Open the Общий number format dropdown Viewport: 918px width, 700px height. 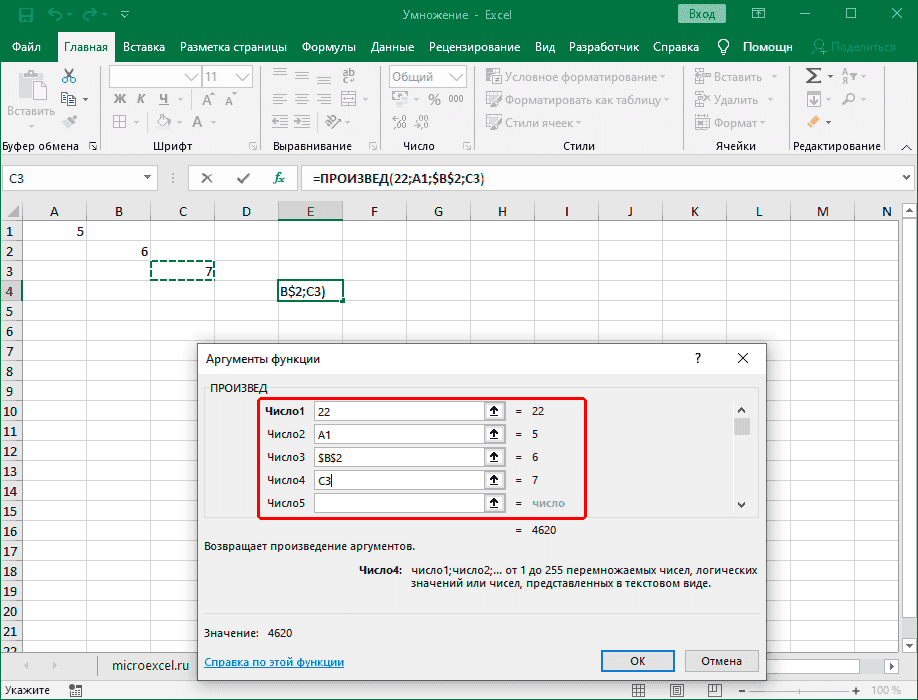(458, 75)
